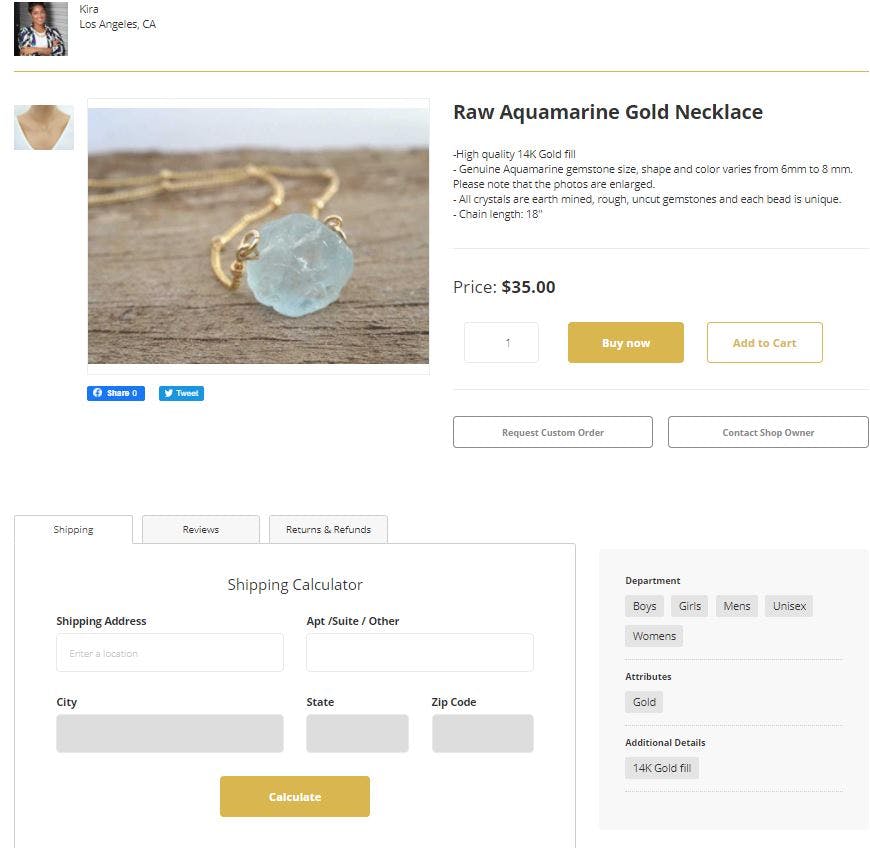Add the necklace to cart

point(764,343)
